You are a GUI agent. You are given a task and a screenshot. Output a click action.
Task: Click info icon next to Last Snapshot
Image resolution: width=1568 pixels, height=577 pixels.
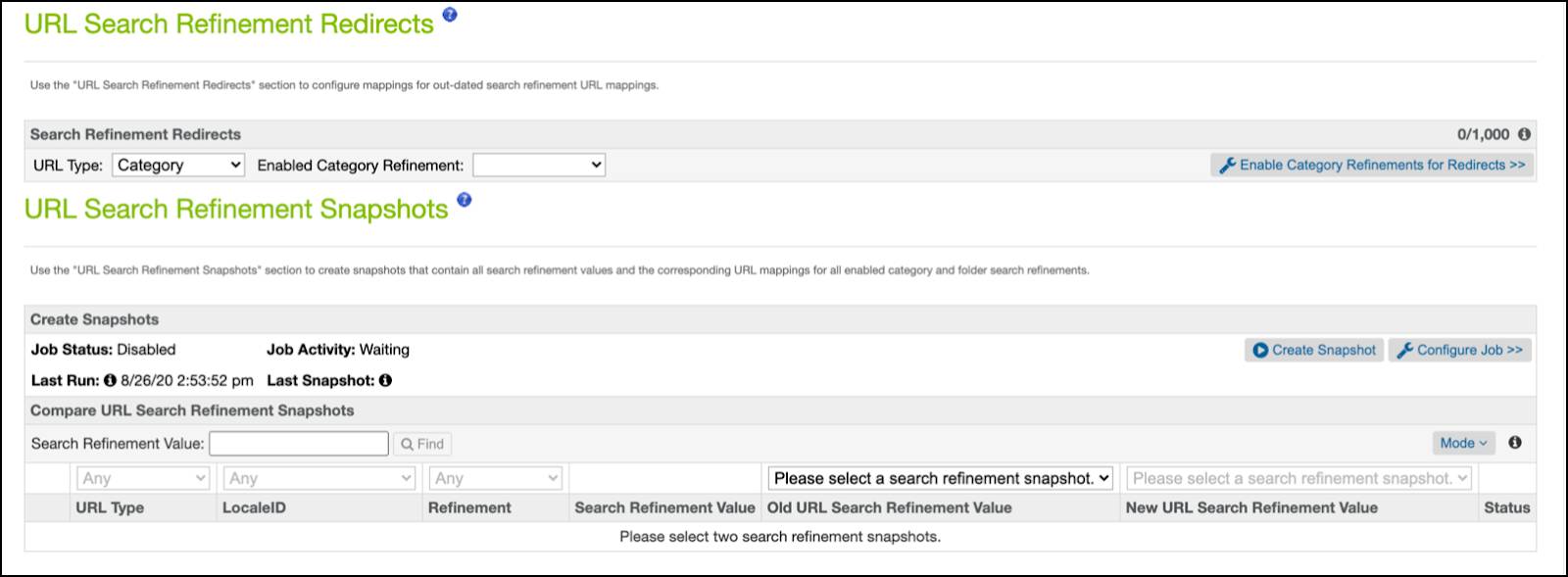385,380
